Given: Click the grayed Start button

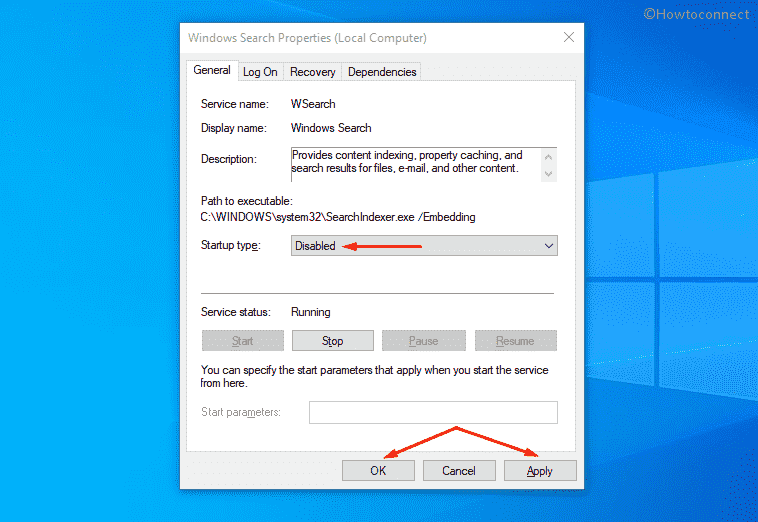Looking at the screenshot, I should click(x=243, y=341).
